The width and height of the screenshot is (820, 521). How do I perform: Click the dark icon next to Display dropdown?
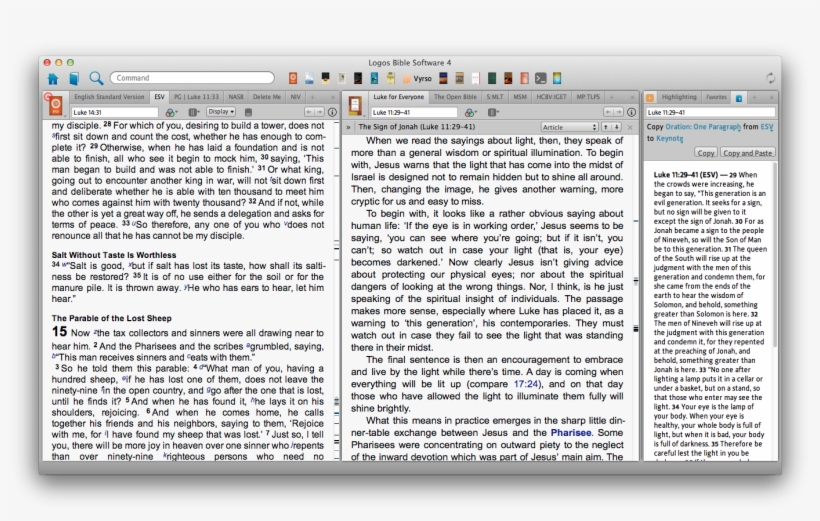(x=248, y=112)
